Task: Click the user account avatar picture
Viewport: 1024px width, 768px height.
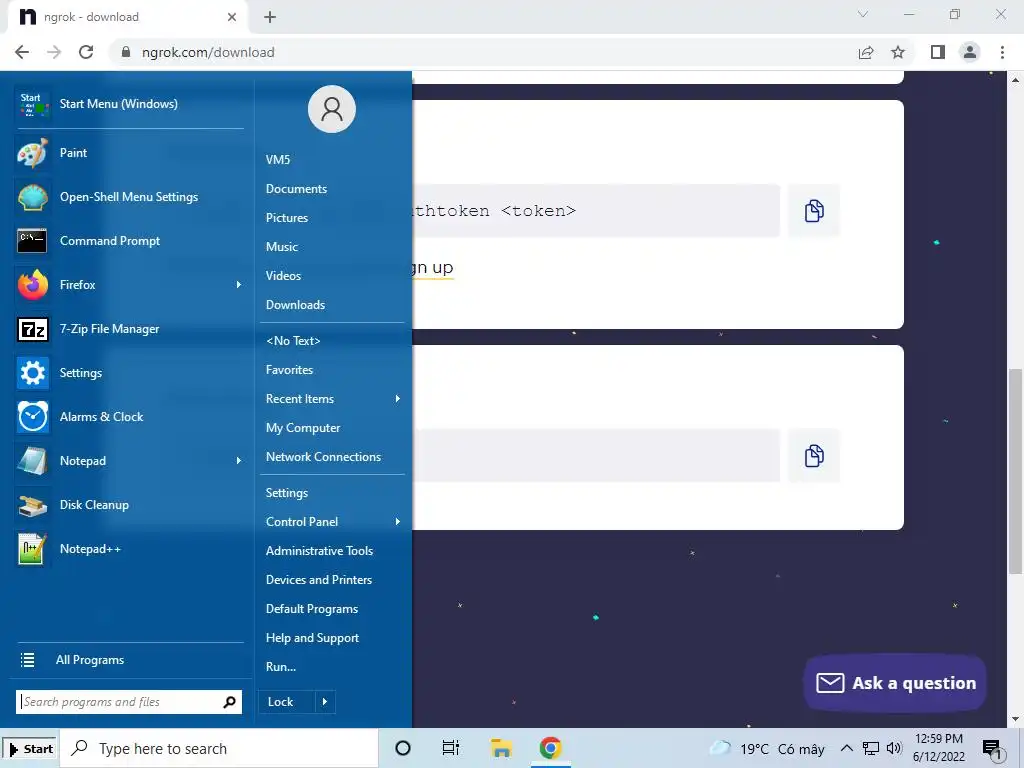Action: coord(332,109)
